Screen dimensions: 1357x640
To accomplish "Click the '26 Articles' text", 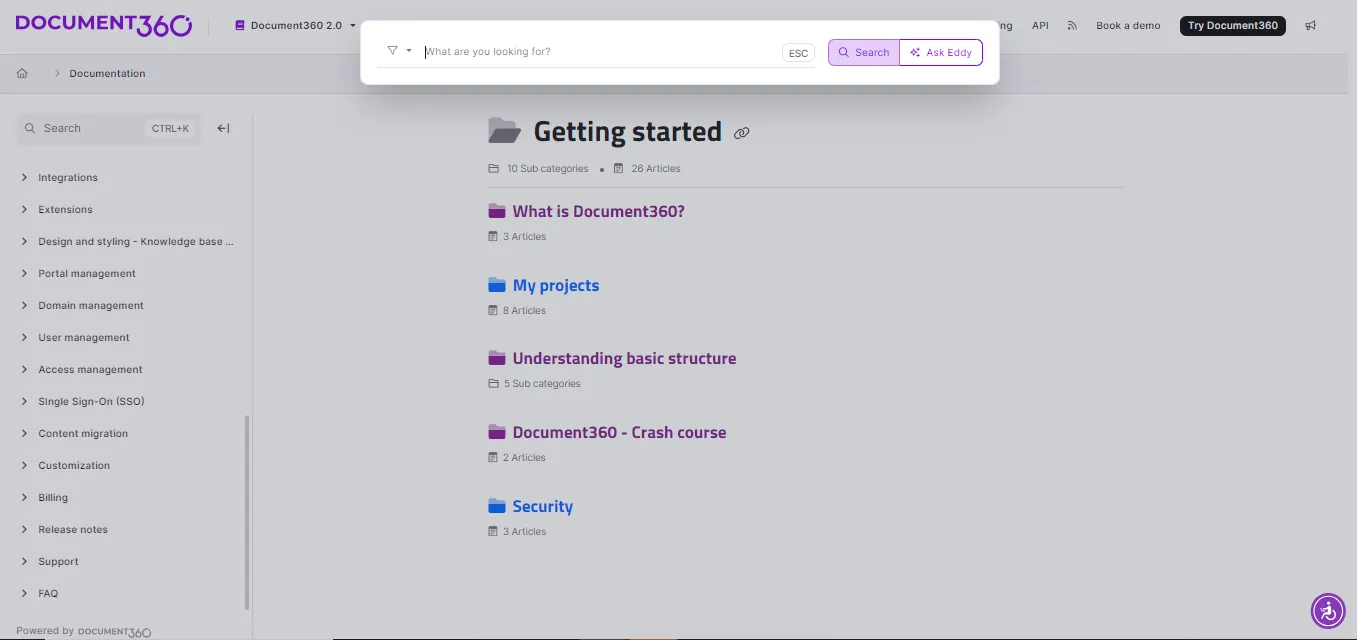I will coord(656,169).
